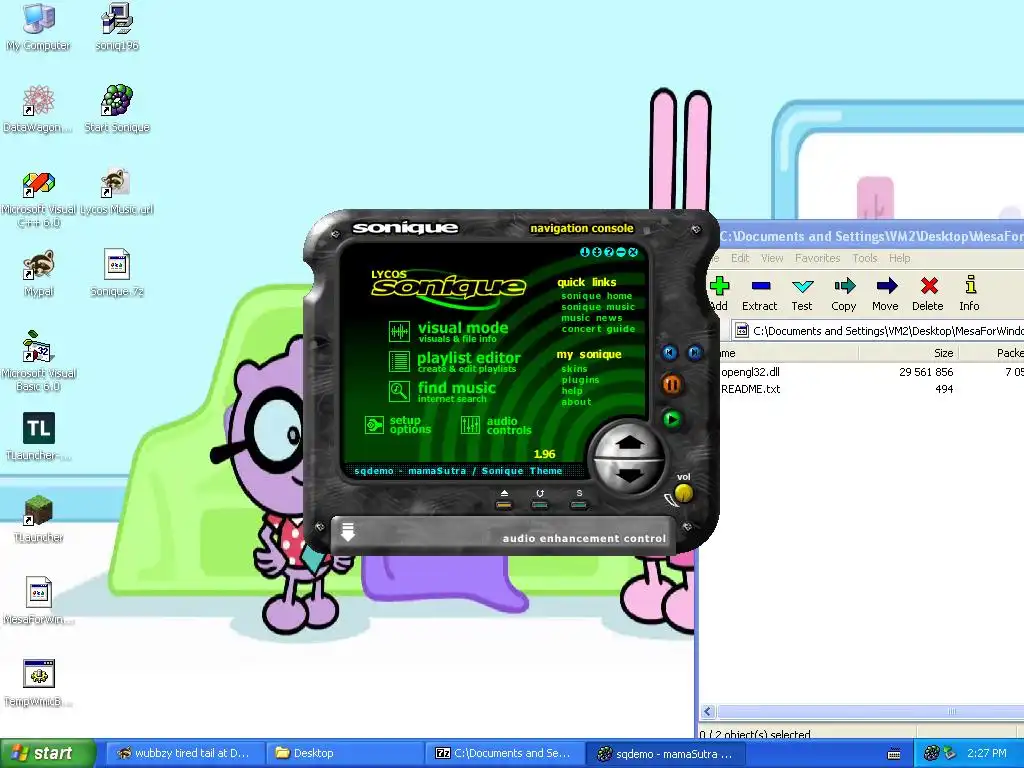Select opengl32.dll in 7-Zip list
This screenshot has width=1024, height=768.
750,372
